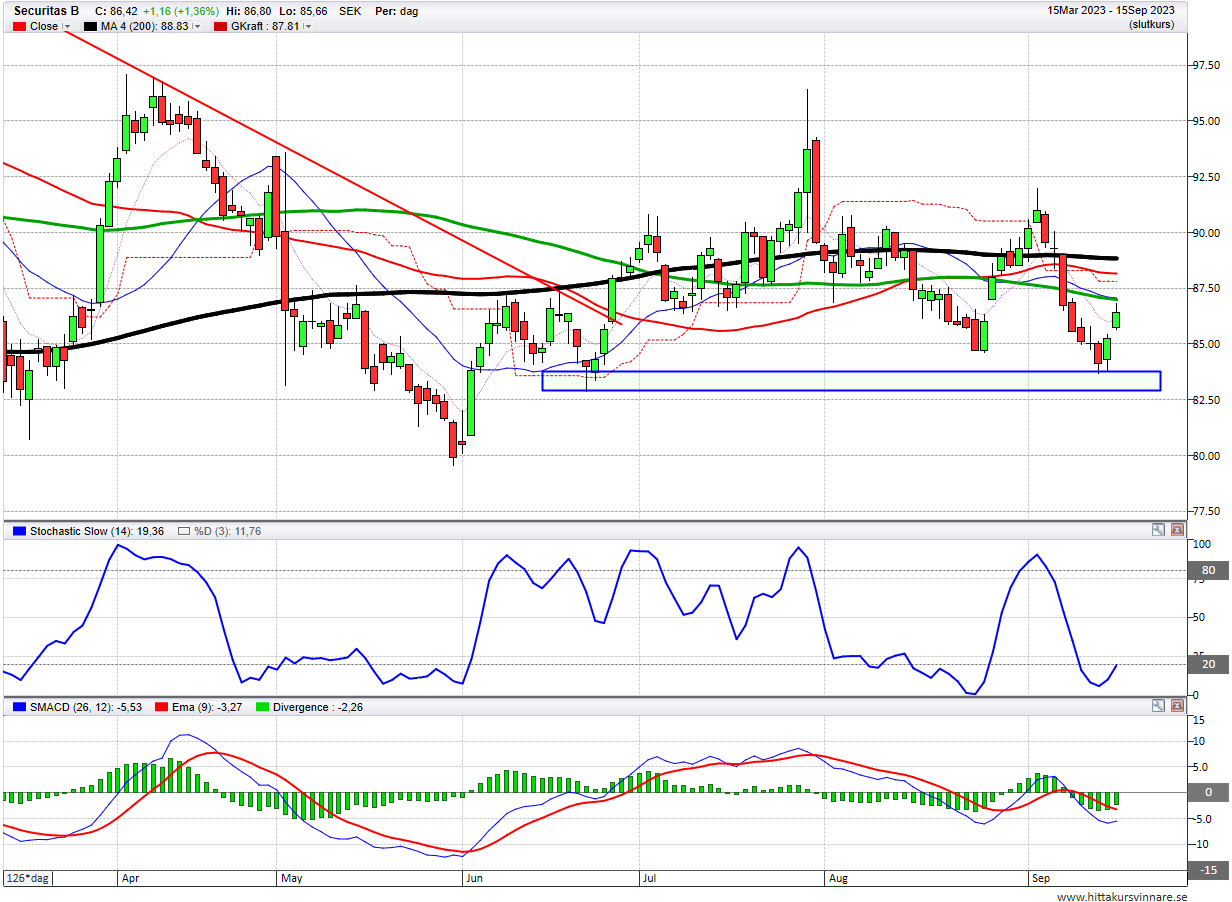The image size is (1232, 902).
Task: Click the 92.50 price axis label
Action: point(1208,177)
